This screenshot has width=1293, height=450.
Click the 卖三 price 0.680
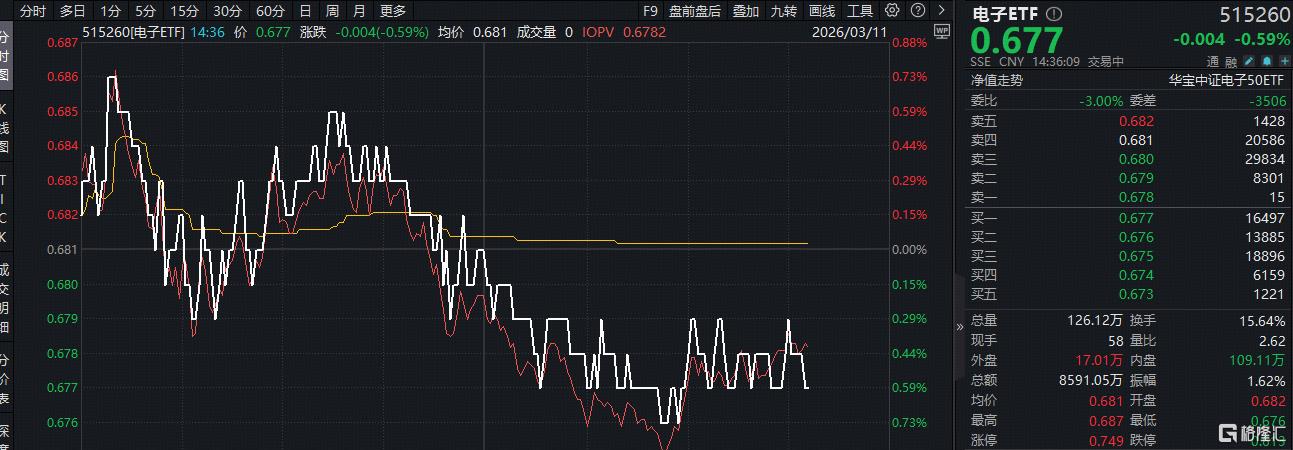(x=1136, y=159)
